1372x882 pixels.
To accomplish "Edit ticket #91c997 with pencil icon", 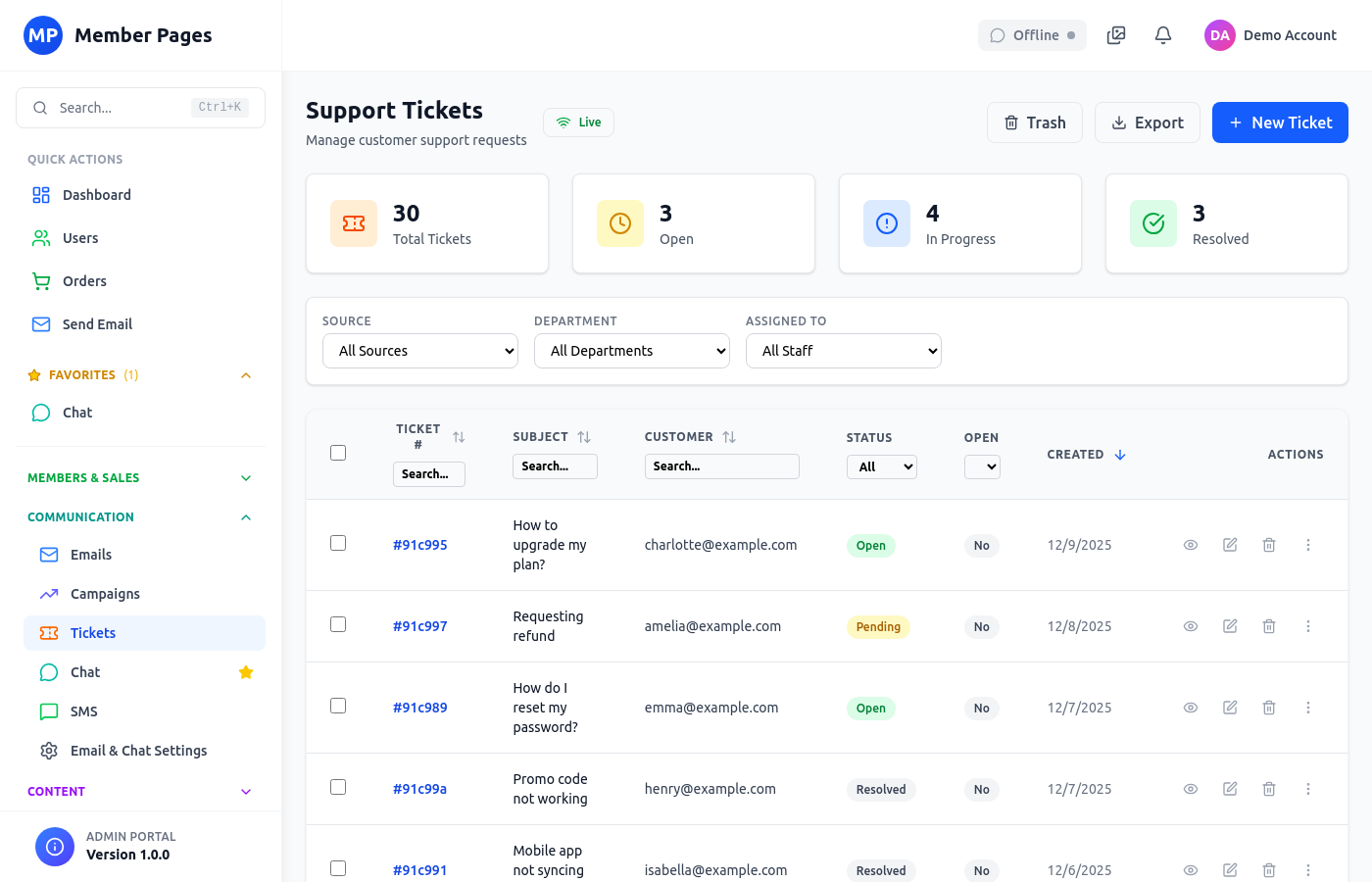I will [1230, 626].
